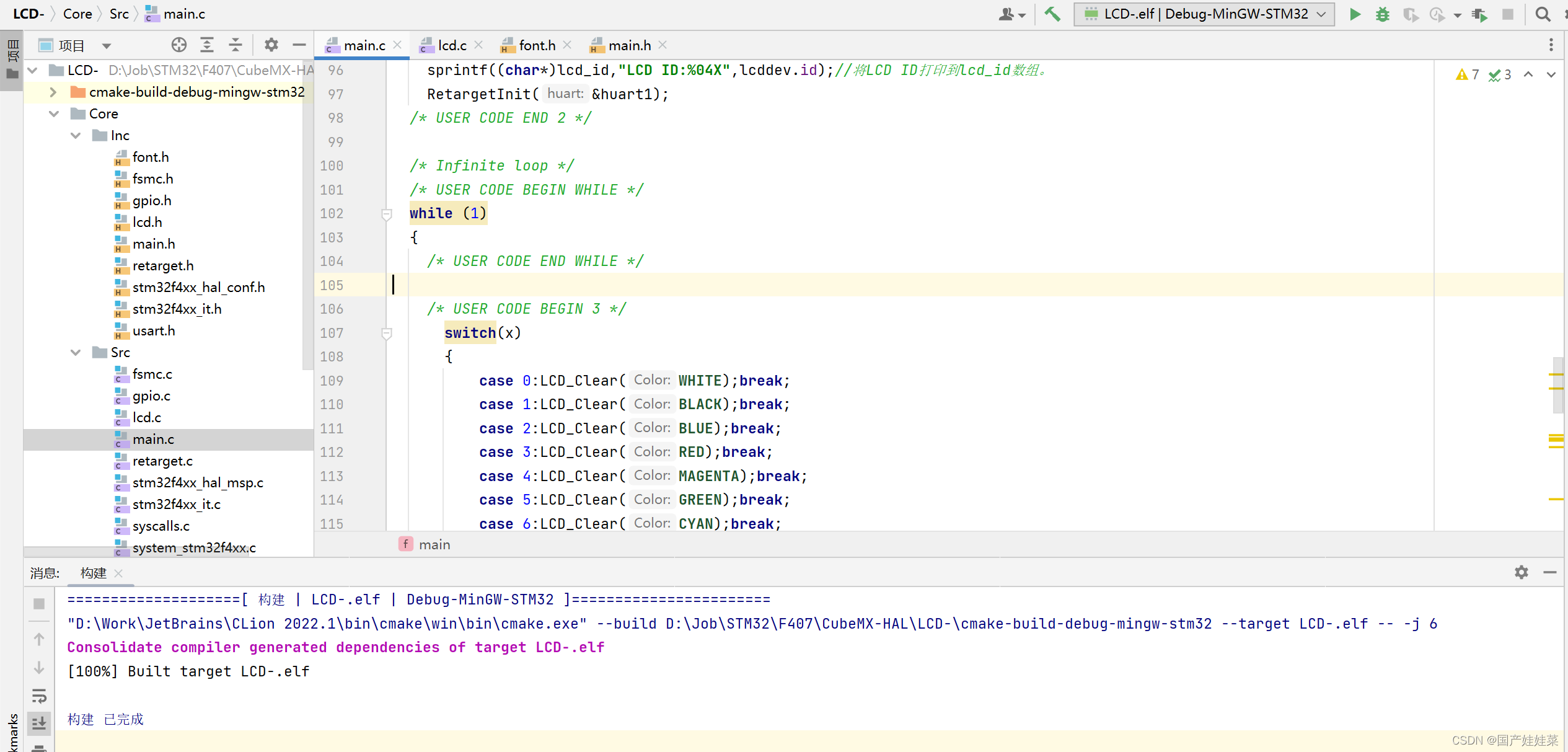
Task: Expand all items in project tree
Action: tap(207, 45)
